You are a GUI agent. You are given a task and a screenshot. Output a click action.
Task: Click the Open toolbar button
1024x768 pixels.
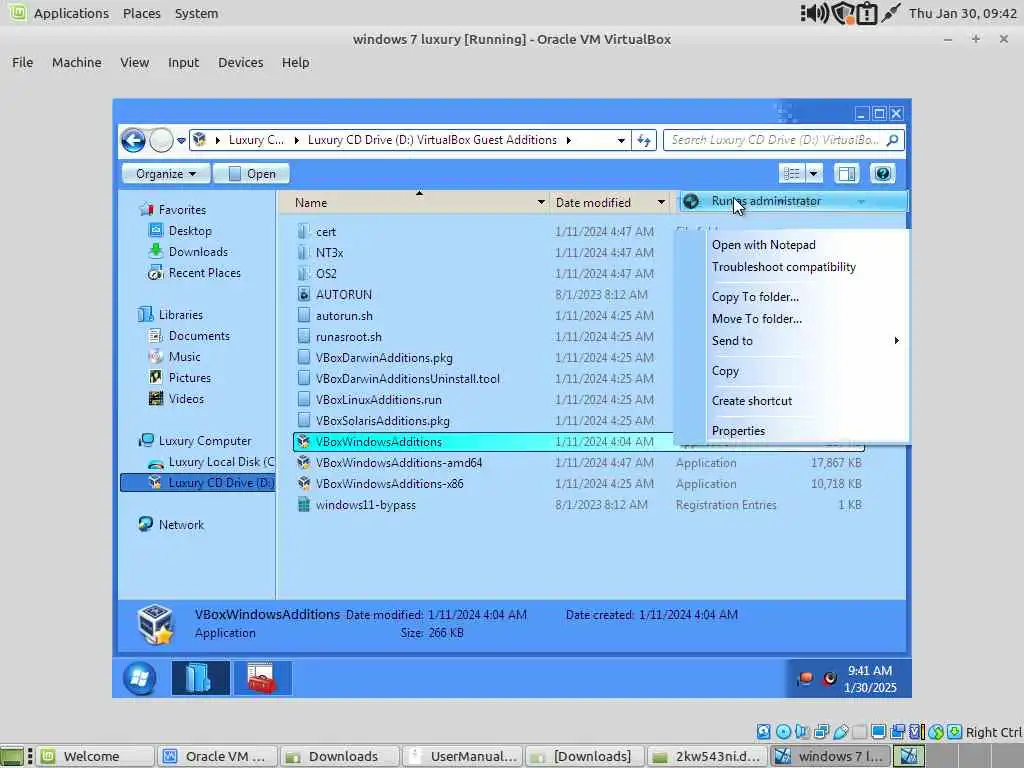point(251,174)
